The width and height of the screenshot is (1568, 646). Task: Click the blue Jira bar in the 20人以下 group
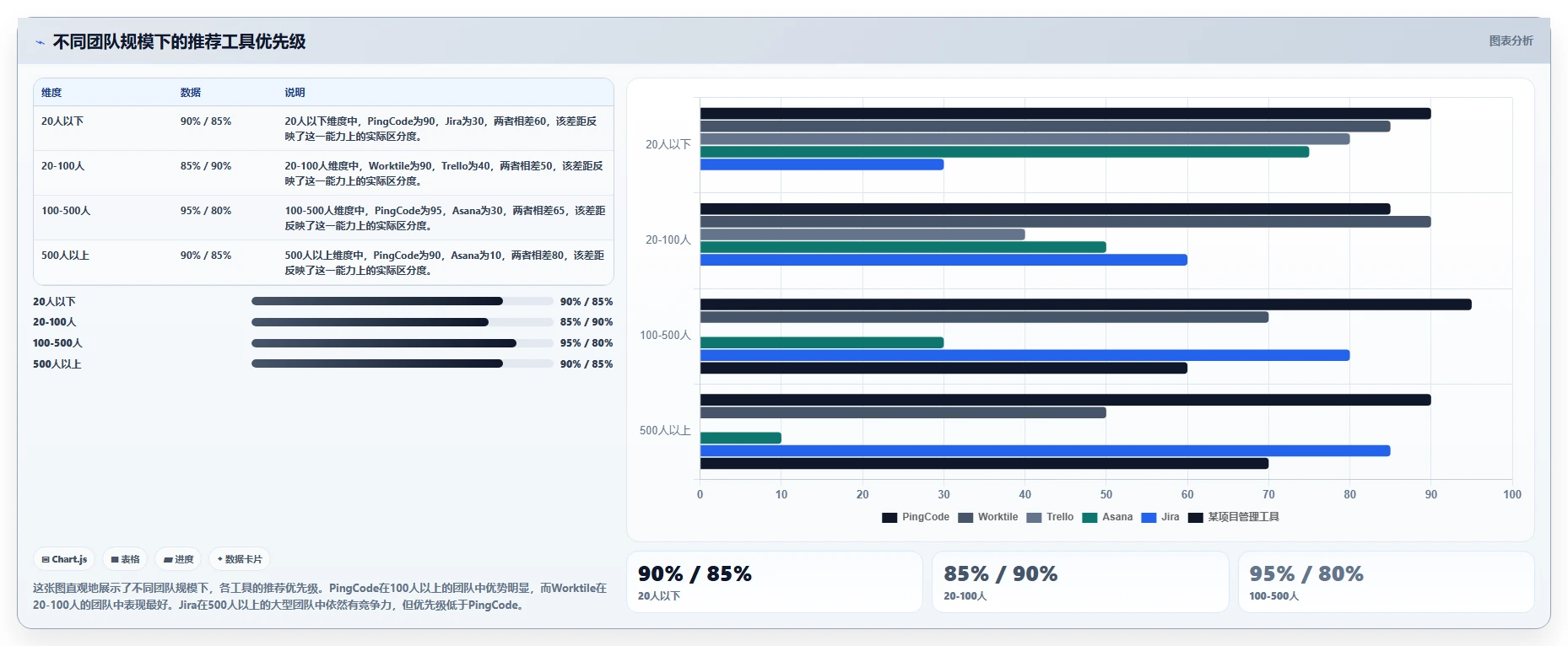[x=822, y=164]
